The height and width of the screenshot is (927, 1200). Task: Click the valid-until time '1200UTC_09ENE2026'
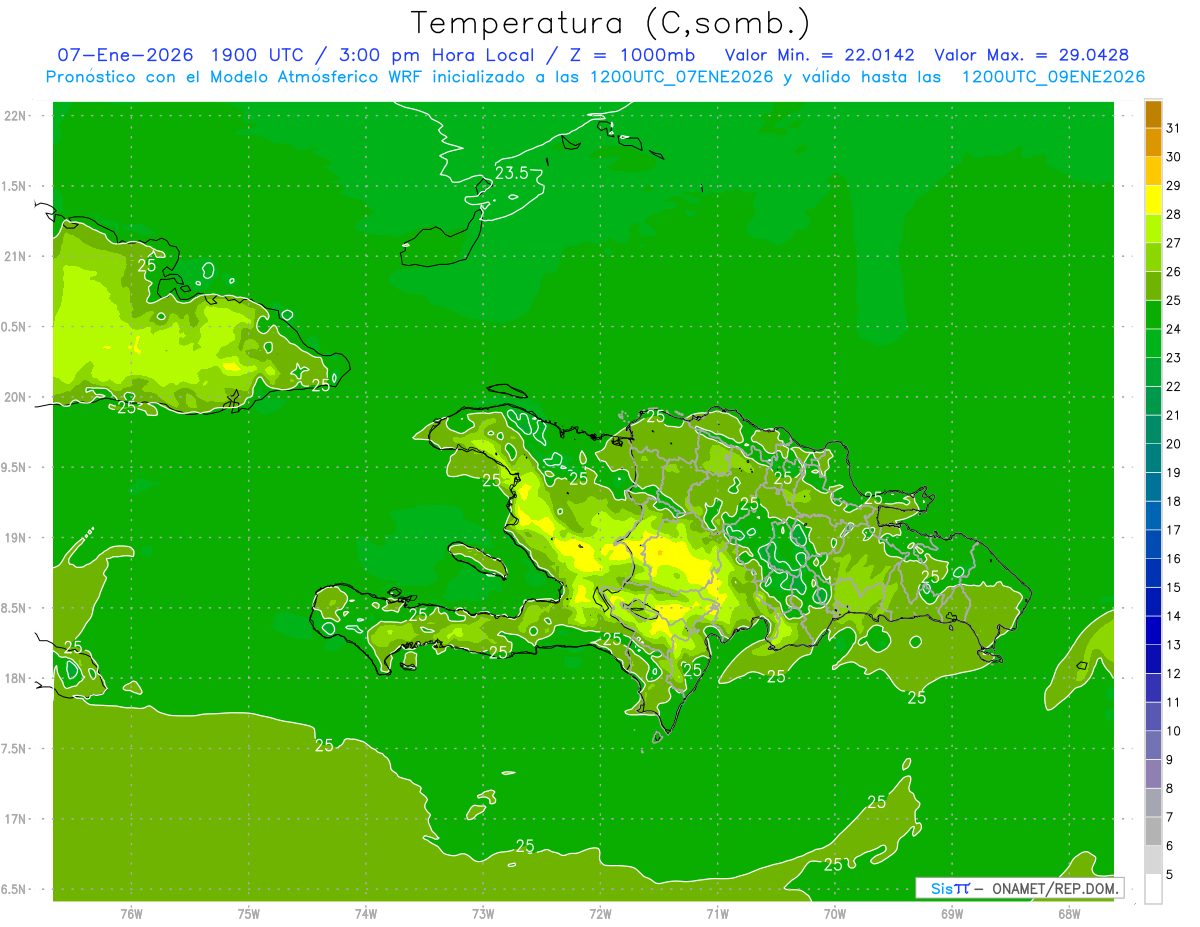click(x=1053, y=77)
